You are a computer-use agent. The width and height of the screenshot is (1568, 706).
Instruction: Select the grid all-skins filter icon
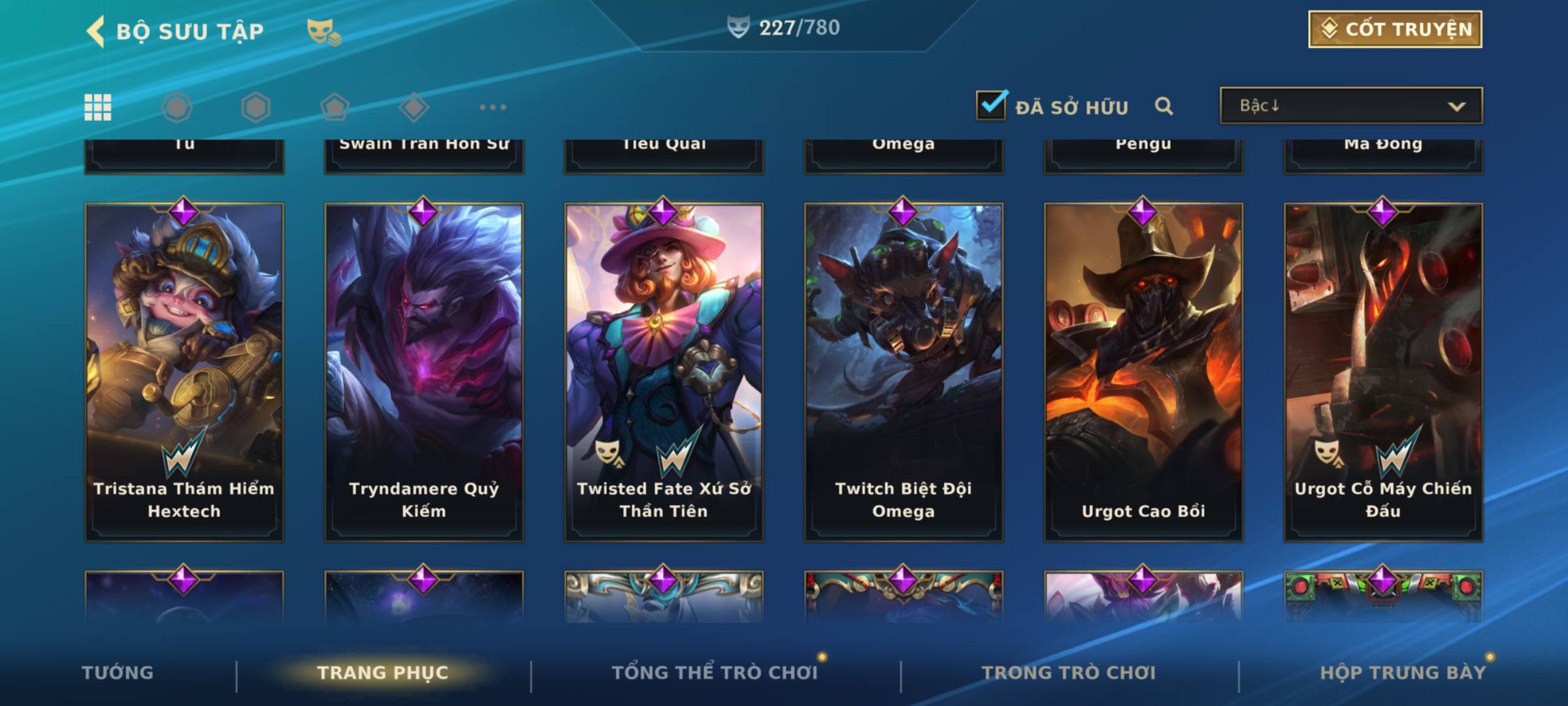point(98,107)
